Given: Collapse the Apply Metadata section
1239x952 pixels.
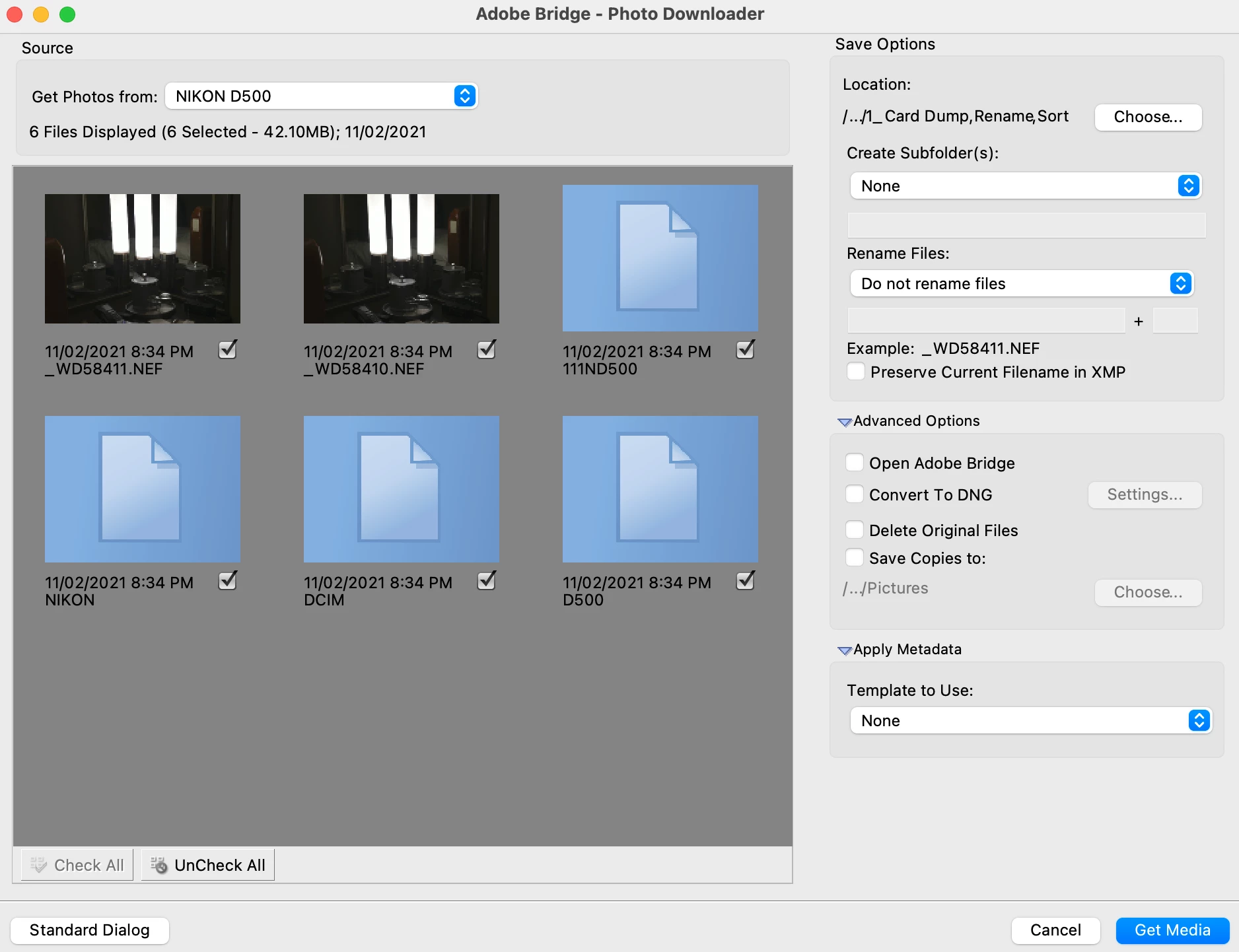Looking at the screenshot, I should pos(844,650).
